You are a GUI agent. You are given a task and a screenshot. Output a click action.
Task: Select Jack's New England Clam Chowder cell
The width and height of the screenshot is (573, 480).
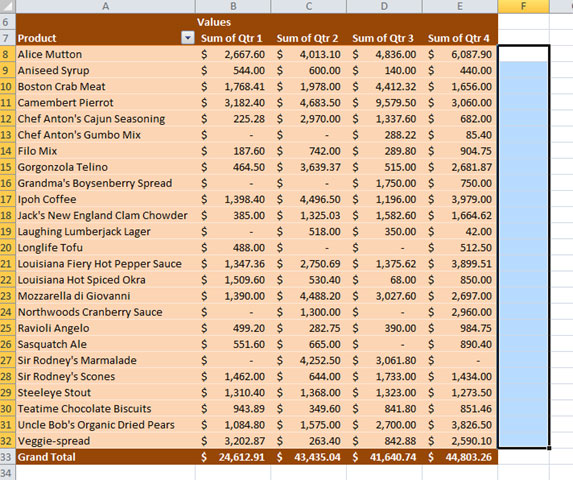pos(106,215)
